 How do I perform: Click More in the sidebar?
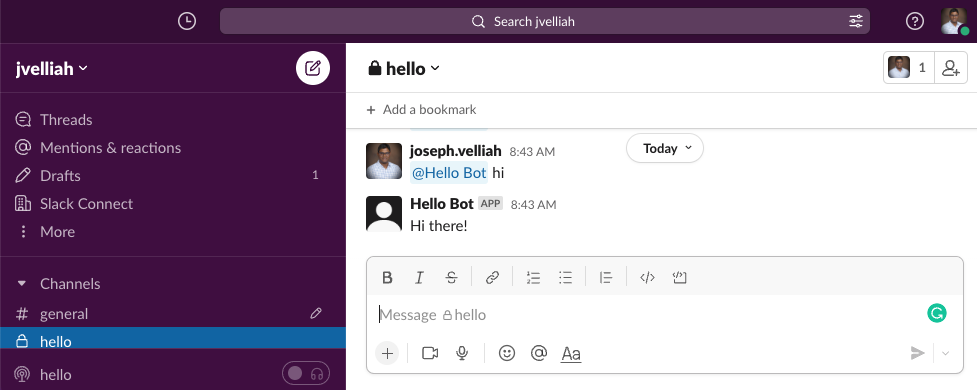57,232
